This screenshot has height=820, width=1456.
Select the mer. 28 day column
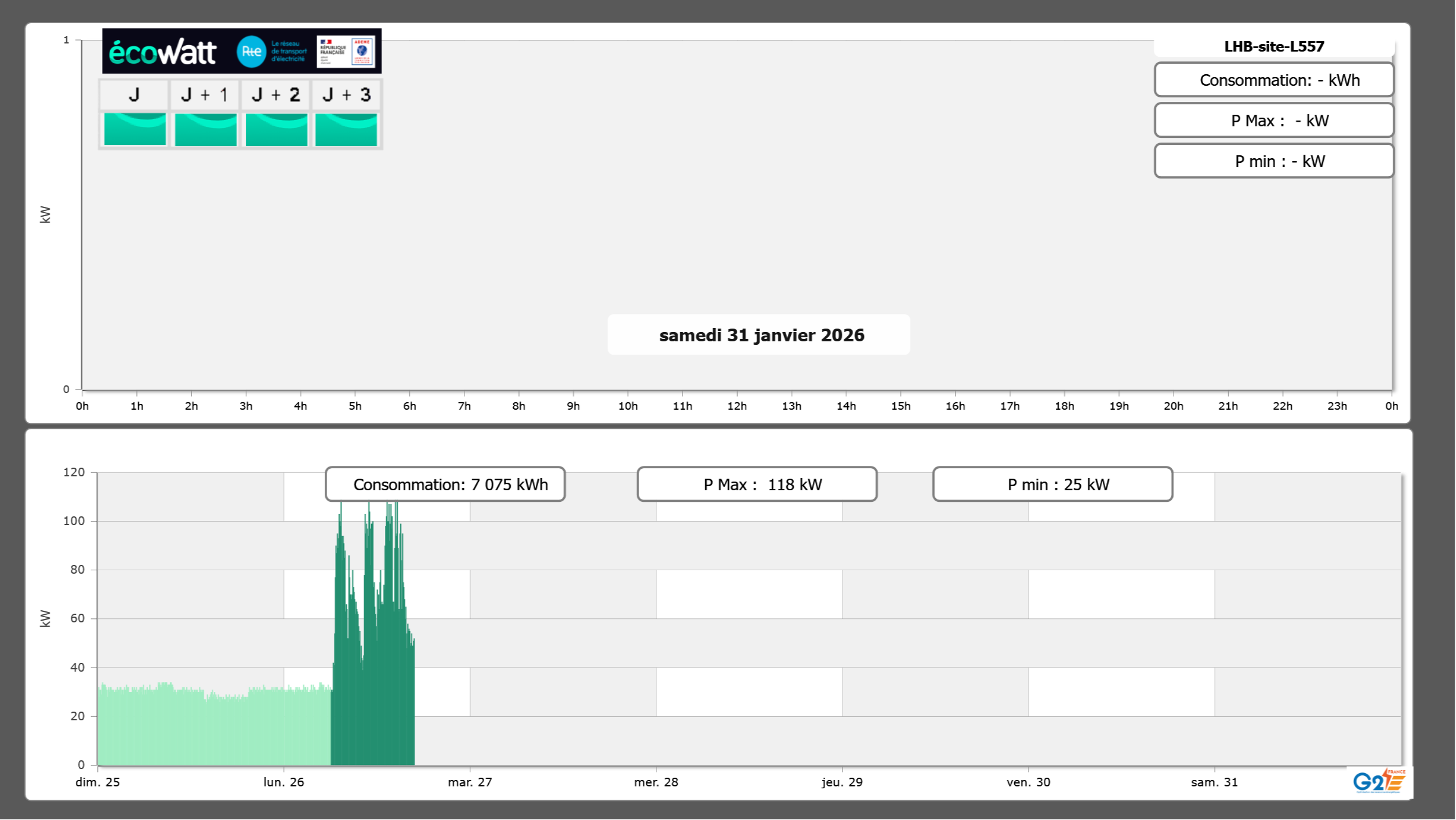tap(749, 637)
